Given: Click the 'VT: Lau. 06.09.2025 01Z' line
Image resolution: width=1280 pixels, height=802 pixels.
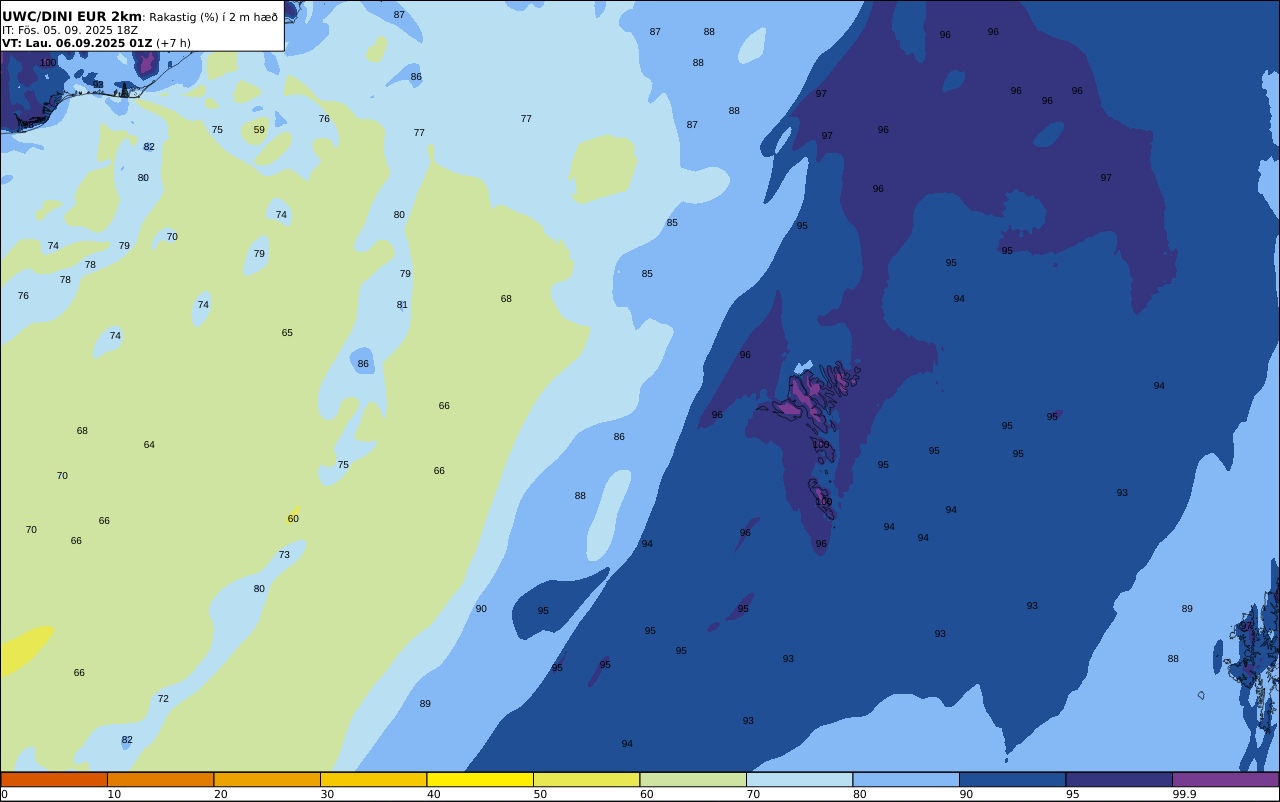Looking at the screenshot, I should point(77,43).
